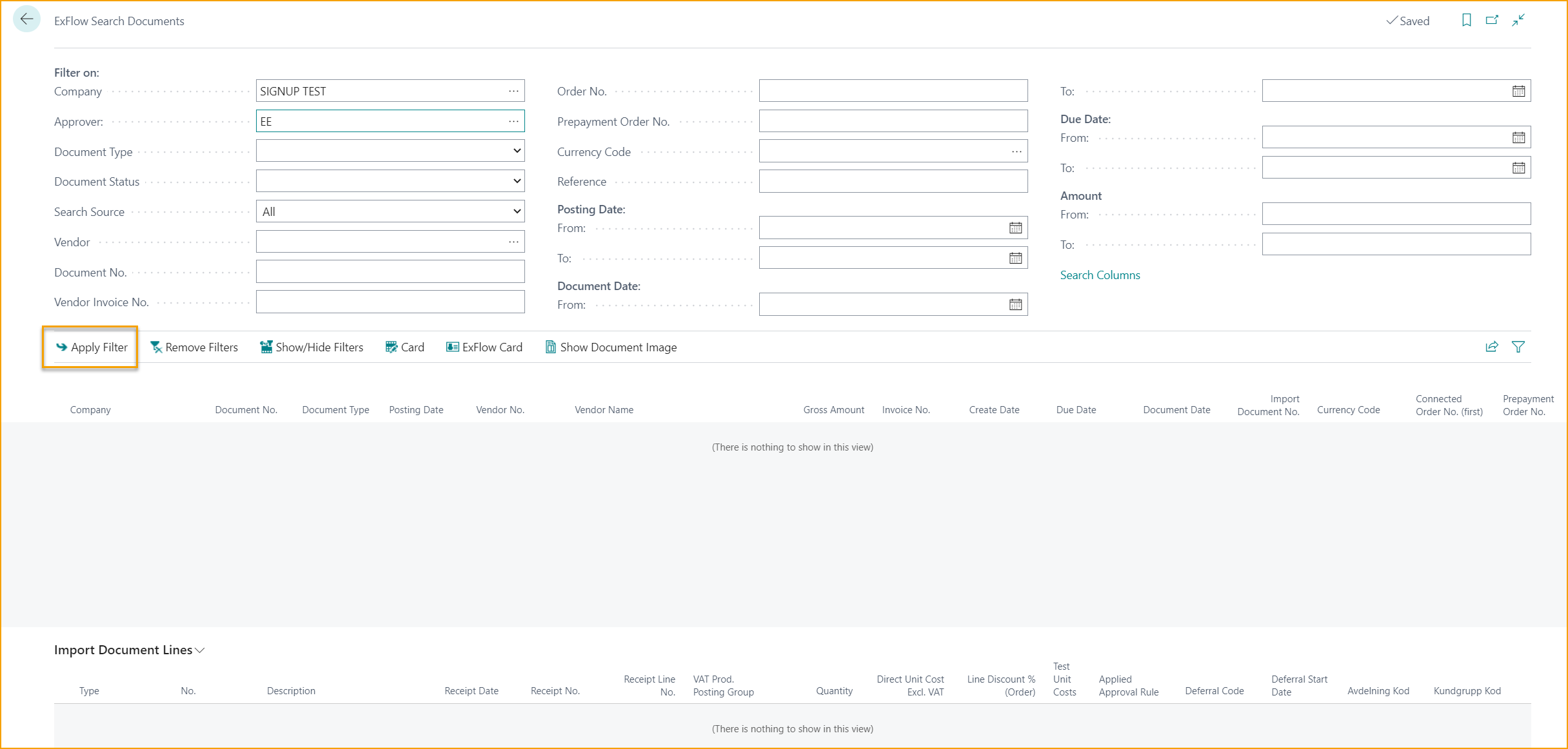
Task: Click the share list icon above the grid
Action: (1492, 347)
